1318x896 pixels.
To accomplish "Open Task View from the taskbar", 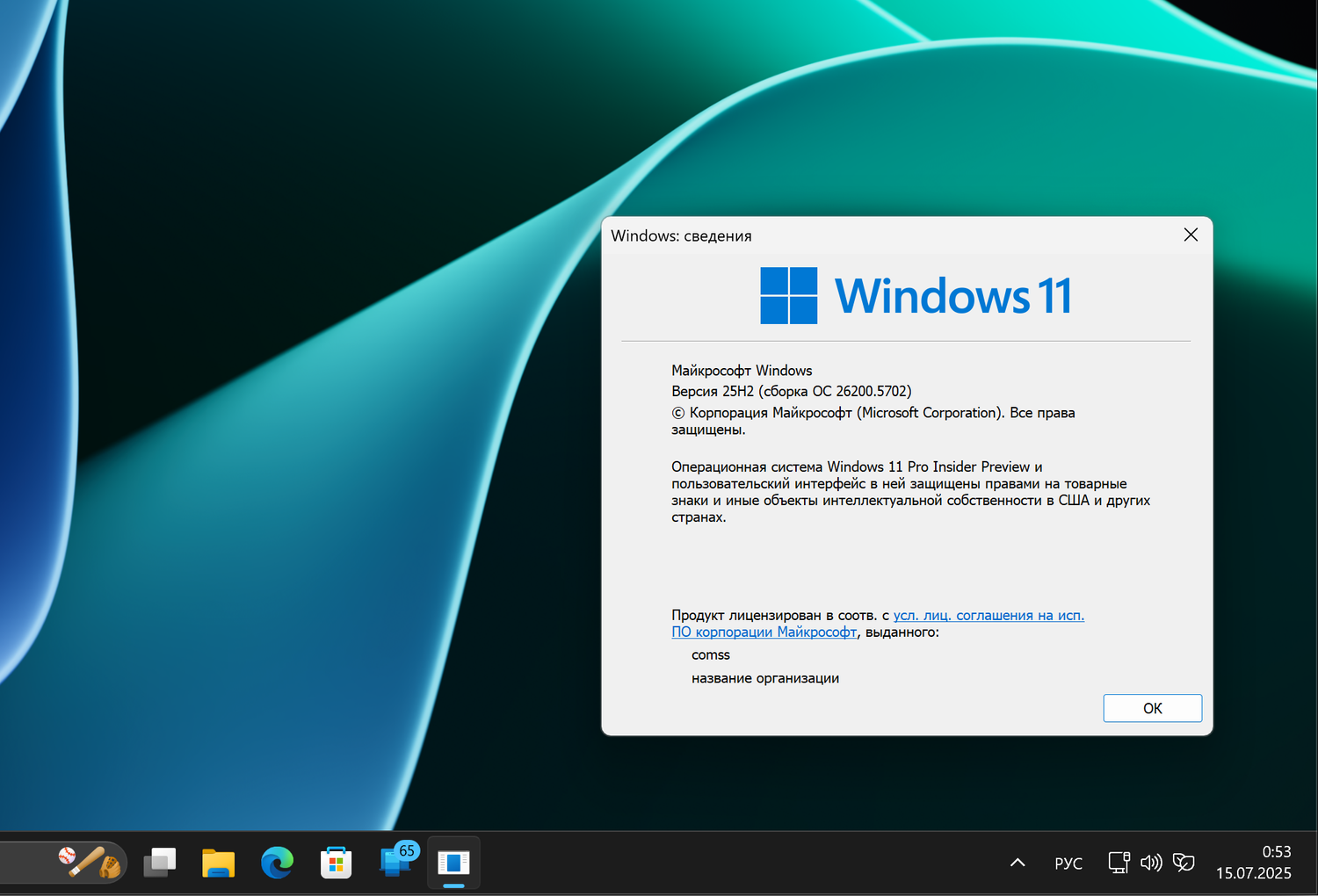I will pos(159,863).
